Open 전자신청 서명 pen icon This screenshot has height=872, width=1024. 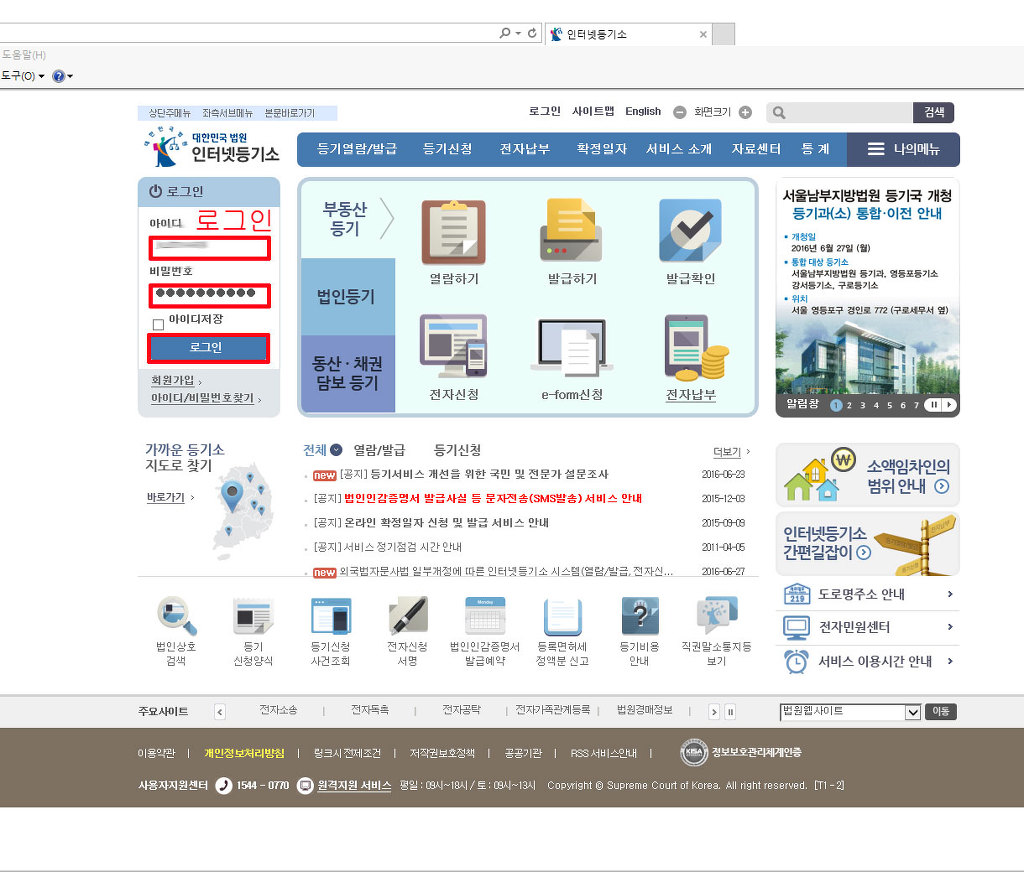click(x=408, y=615)
